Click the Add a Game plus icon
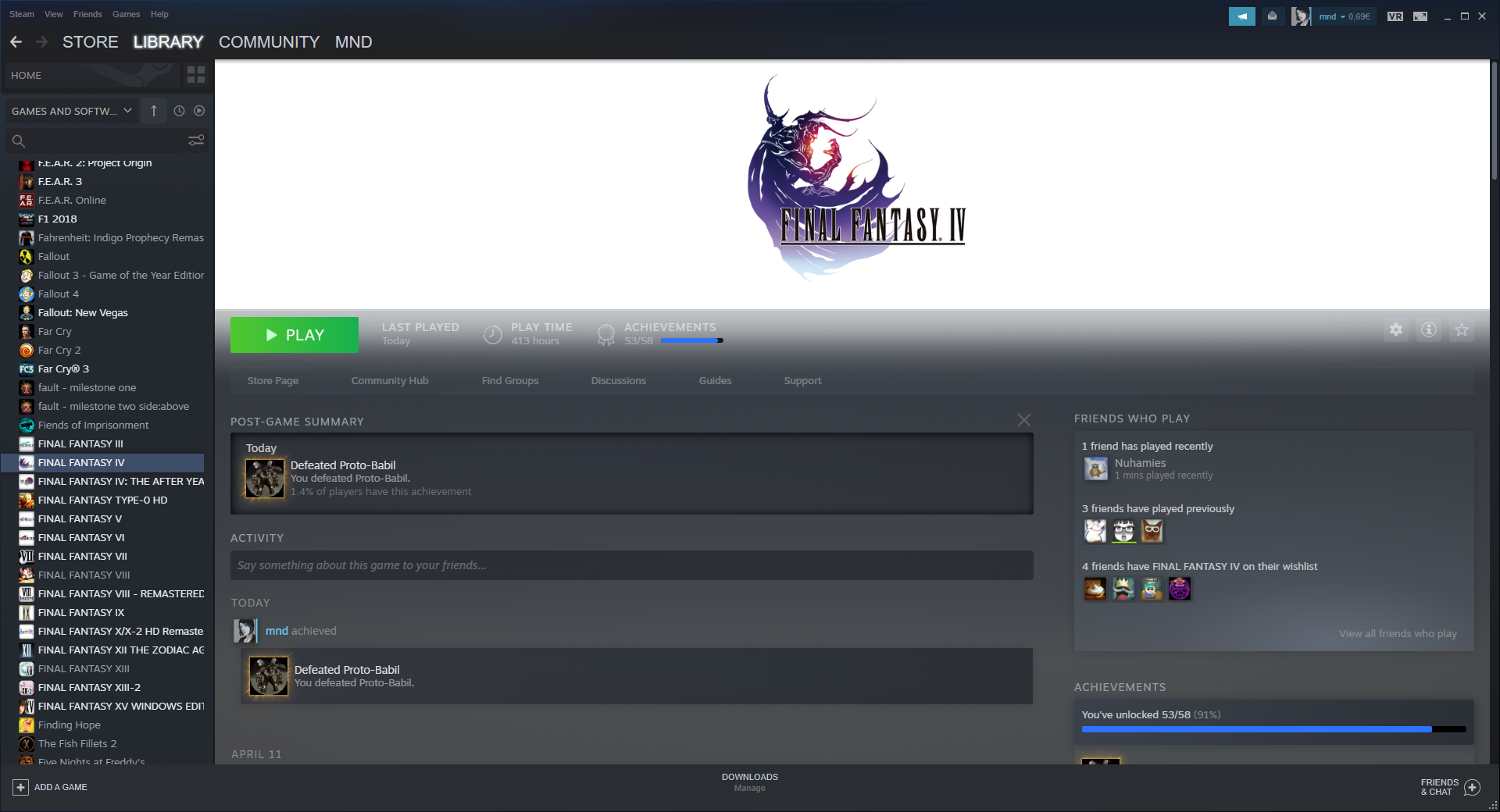This screenshot has height=812, width=1500. point(21,787)
